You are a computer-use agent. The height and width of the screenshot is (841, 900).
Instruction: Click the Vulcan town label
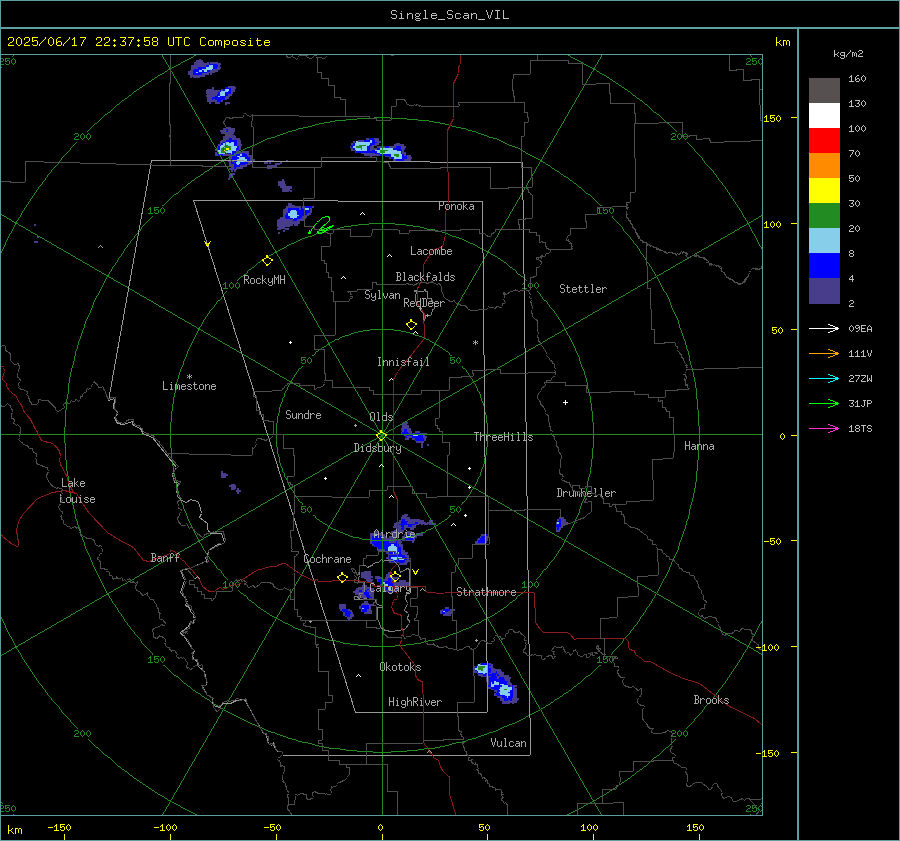point(508,743)
